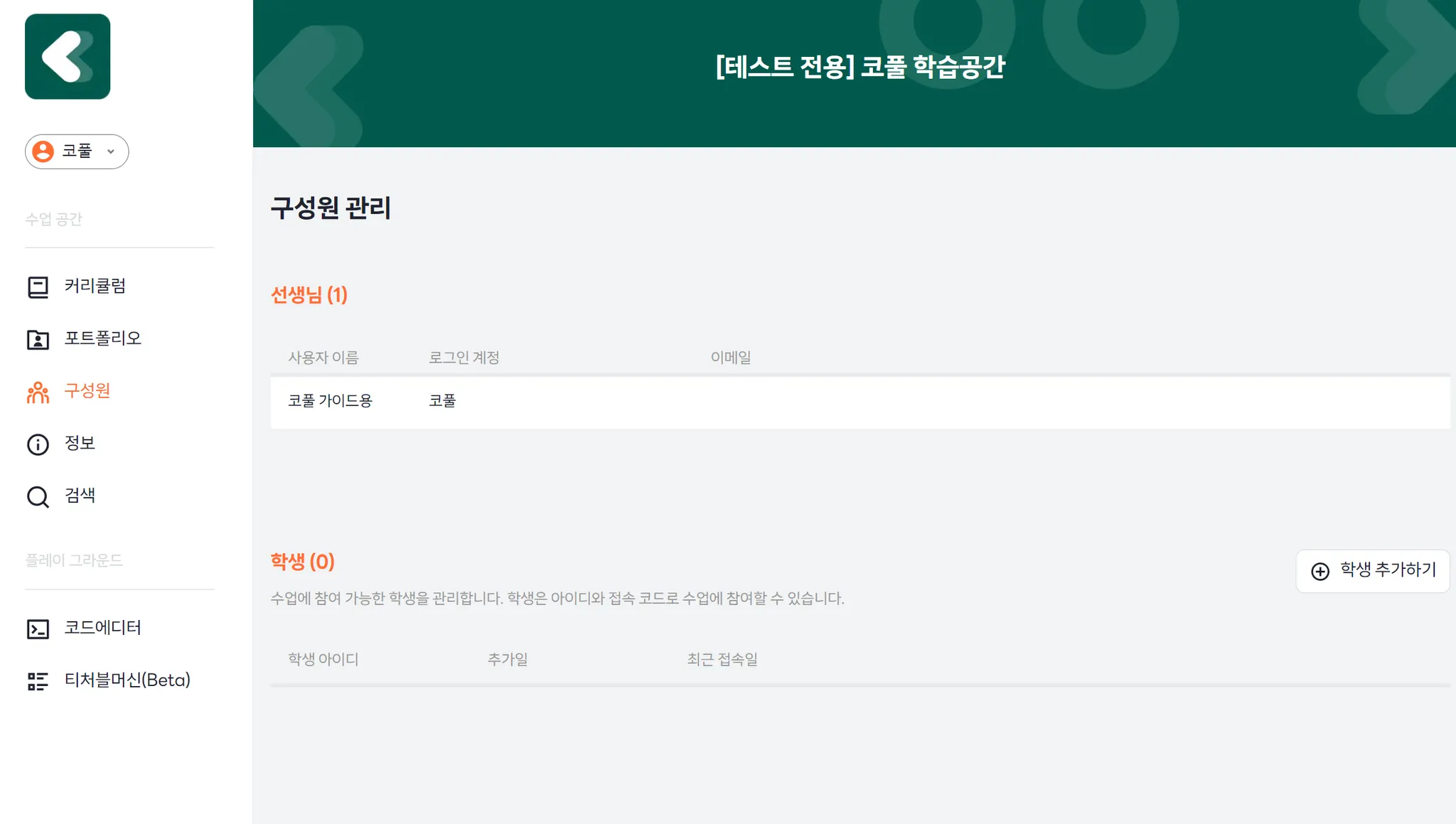
Task: Click the 커리큘럼 book icon
Action: coord(38,287)
